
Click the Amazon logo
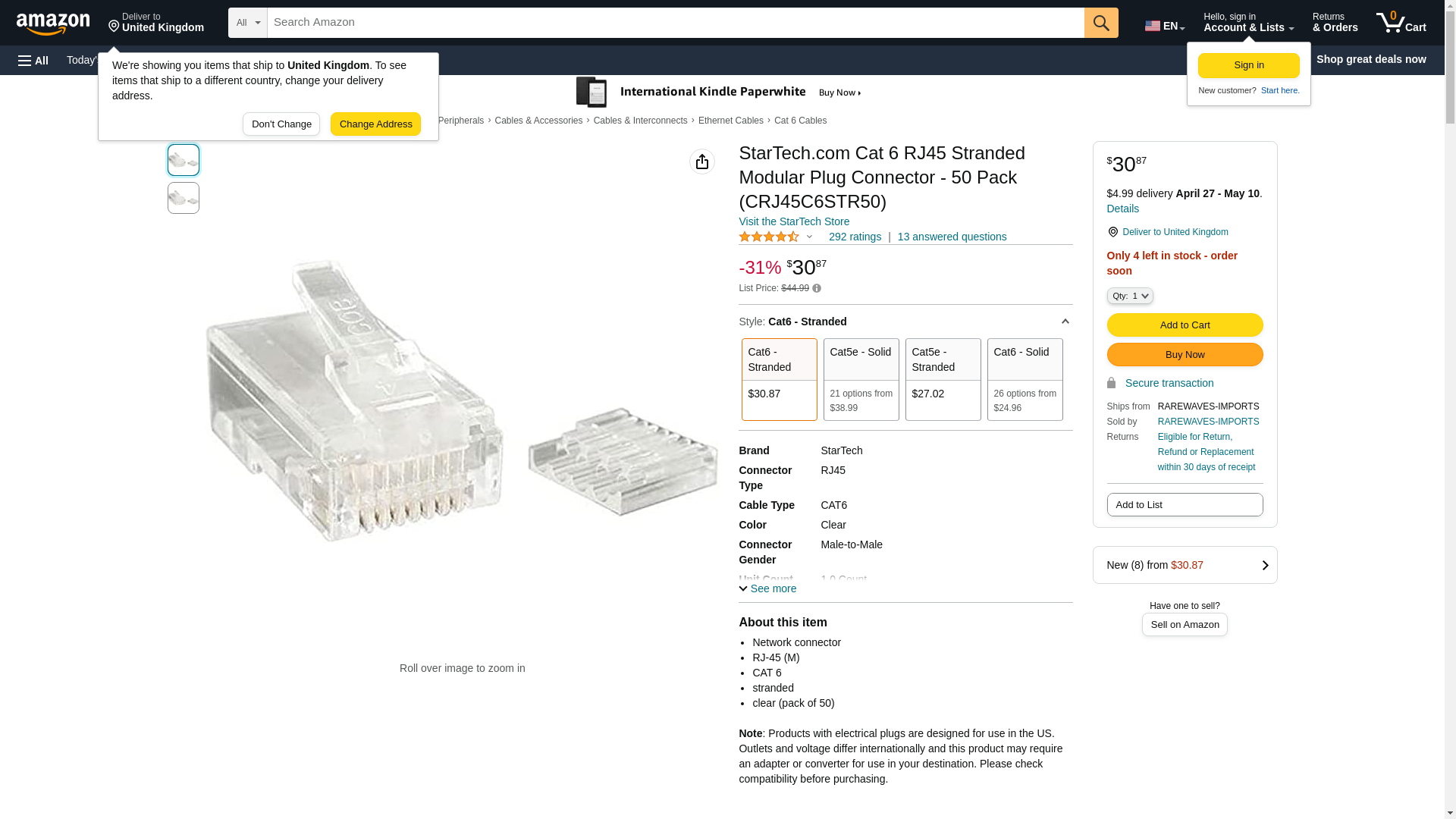coord(53,24)
